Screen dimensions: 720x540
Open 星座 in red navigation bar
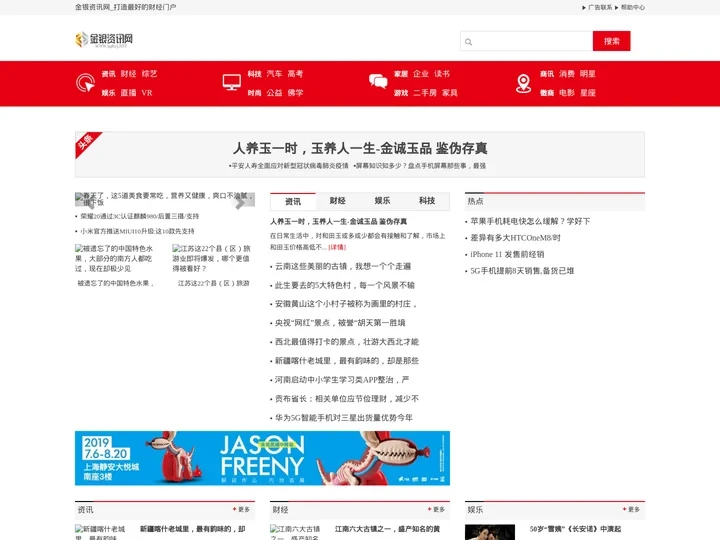pos(588,93)
